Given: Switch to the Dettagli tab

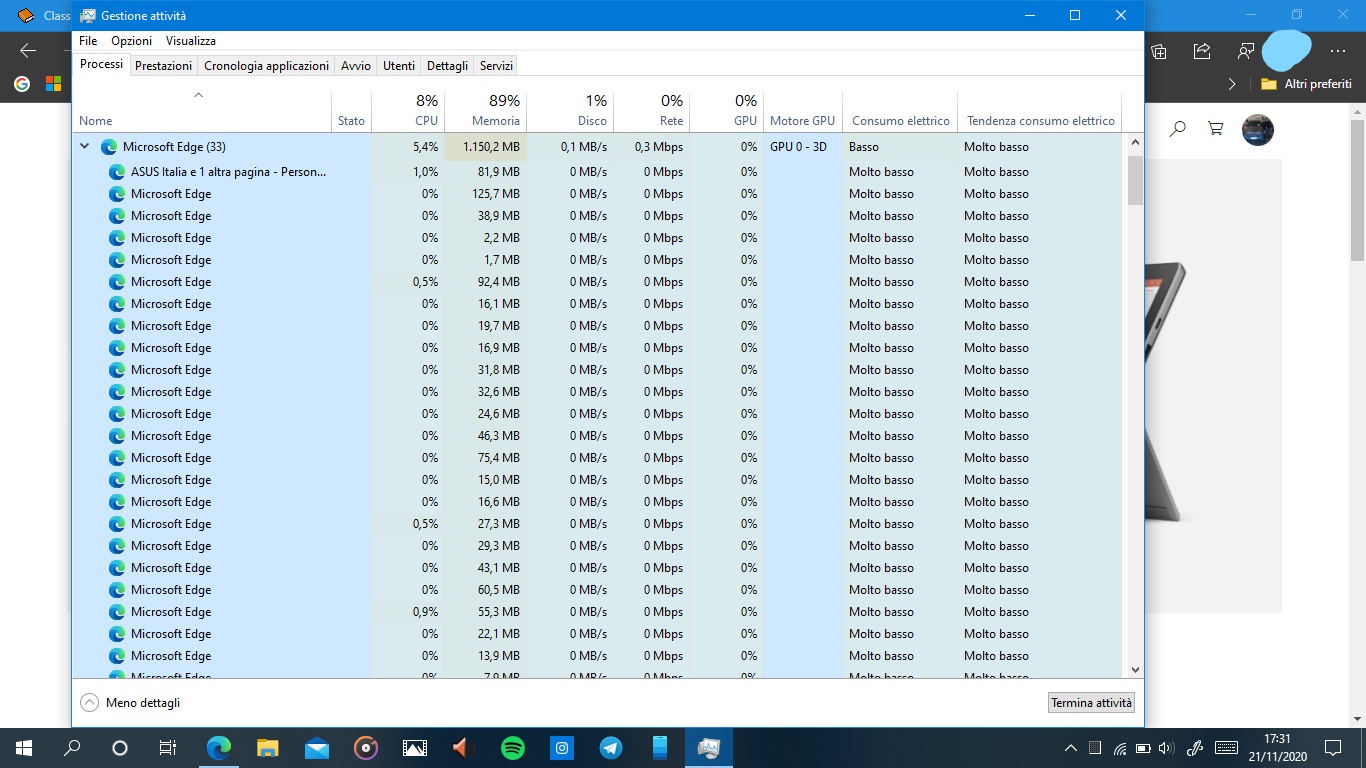Looking at the screenshot, I should [447, 66].
